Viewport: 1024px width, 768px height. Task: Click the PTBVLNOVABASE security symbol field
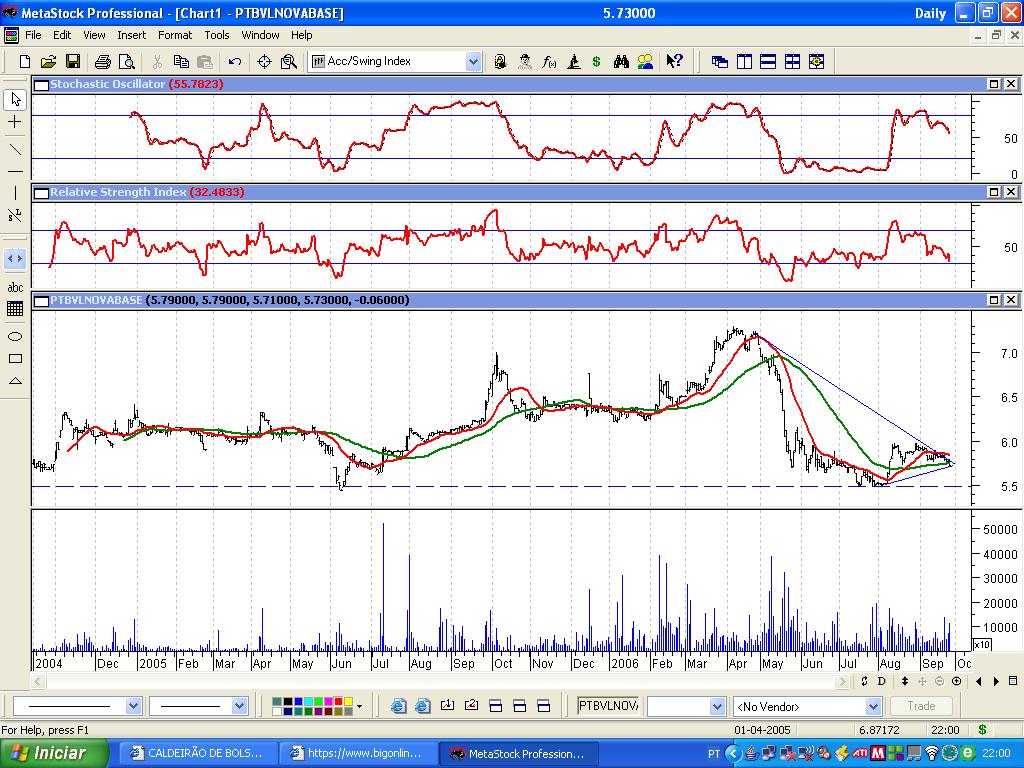(607, 706)
